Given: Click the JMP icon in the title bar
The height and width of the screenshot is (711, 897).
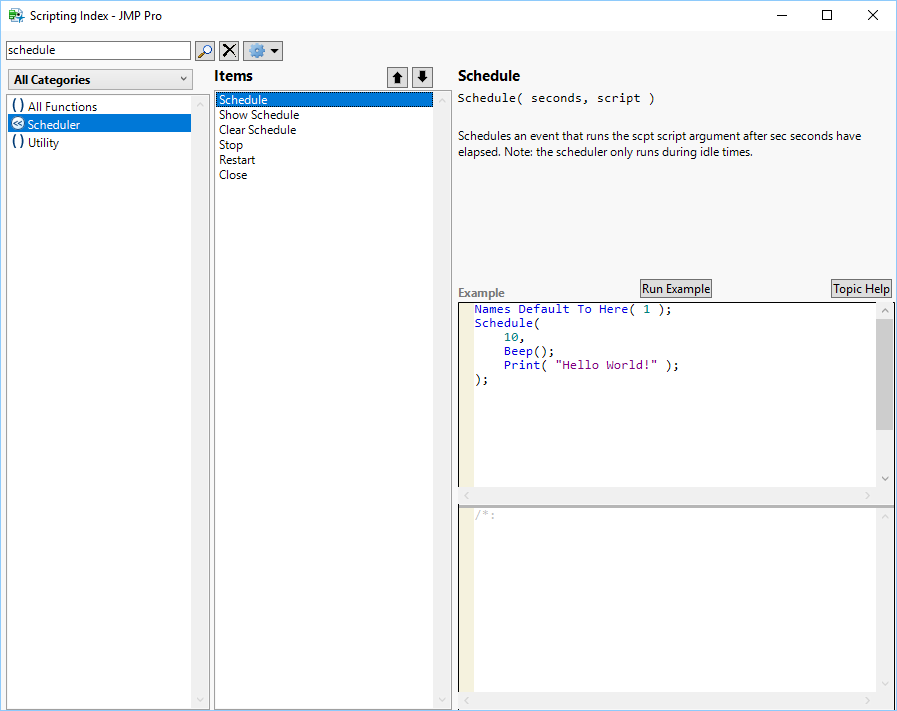Looking at the screenshot, I should (15, 15).
